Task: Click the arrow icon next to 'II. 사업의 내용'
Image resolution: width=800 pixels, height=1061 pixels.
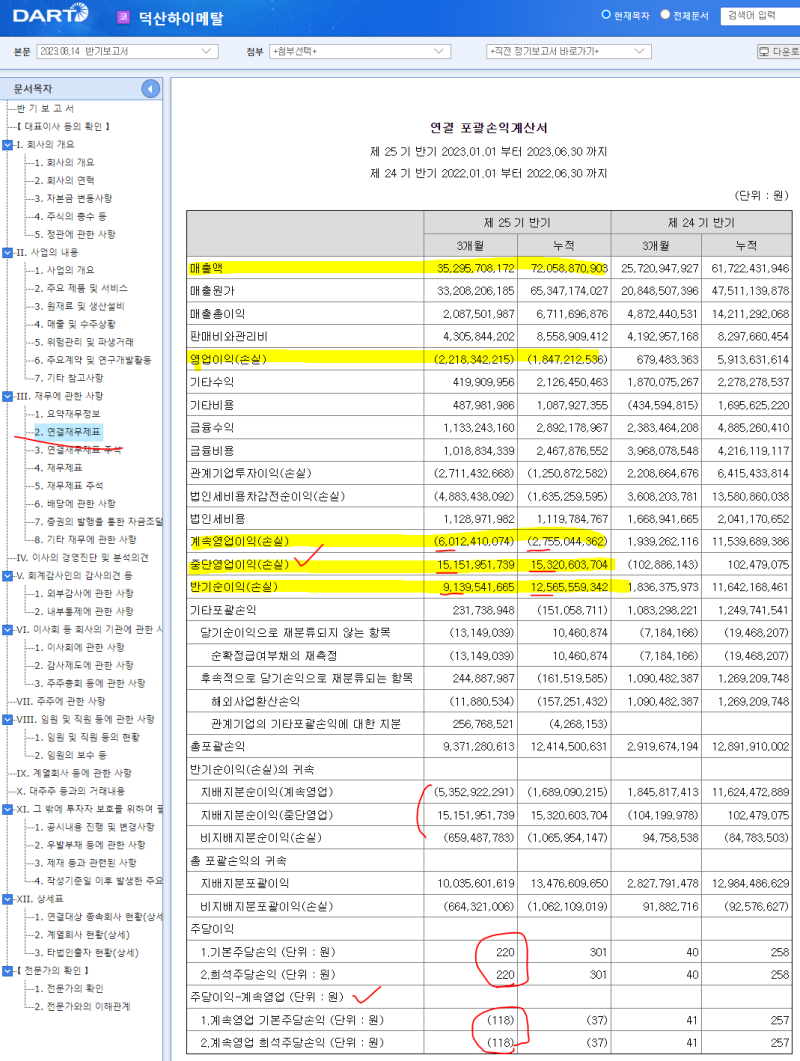Action: [x=6, y=252]
